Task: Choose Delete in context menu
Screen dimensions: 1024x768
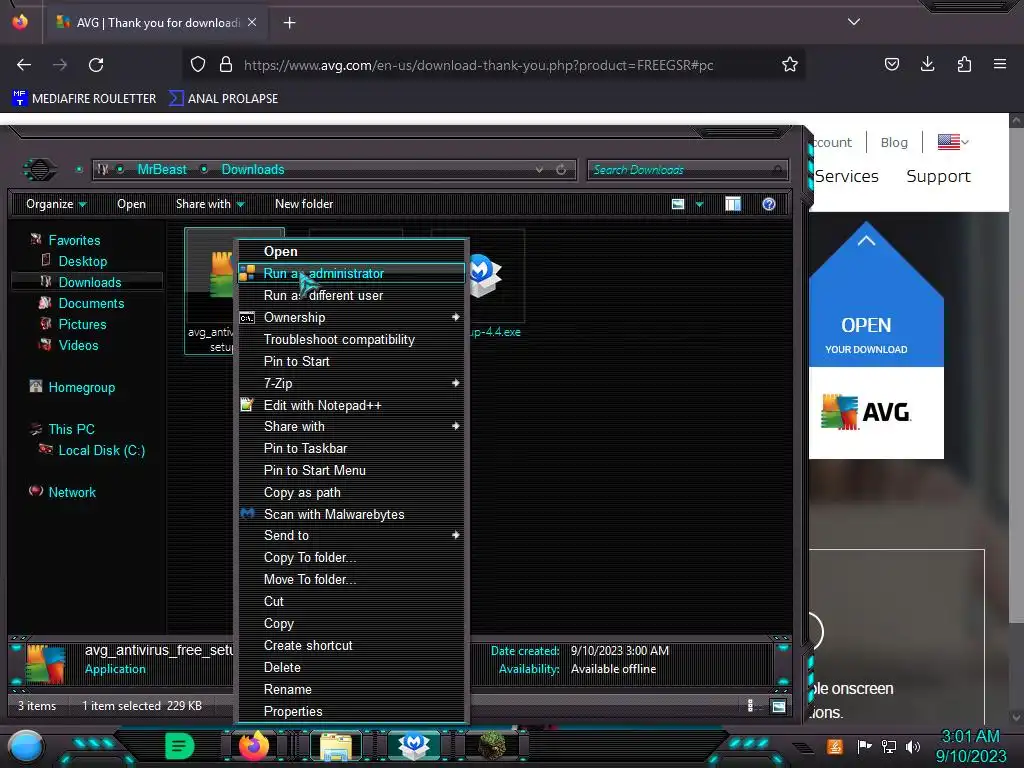Action: (351, 667)
